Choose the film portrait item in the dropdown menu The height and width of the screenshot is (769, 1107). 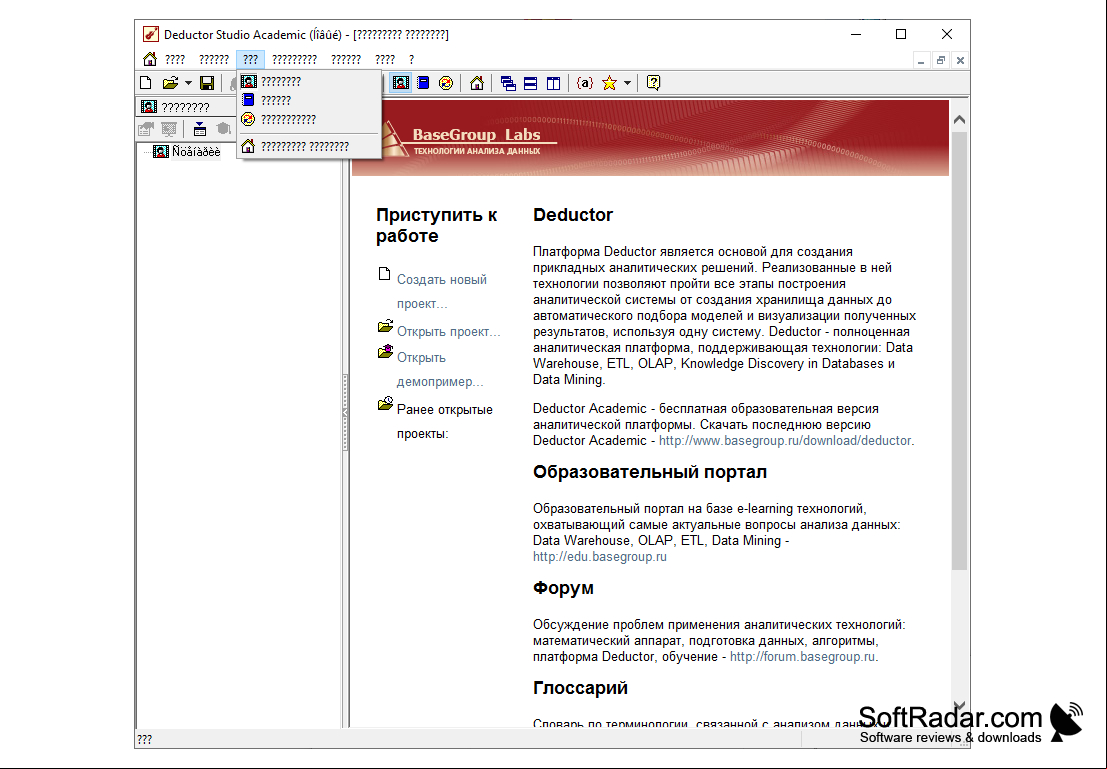point(309,81)
